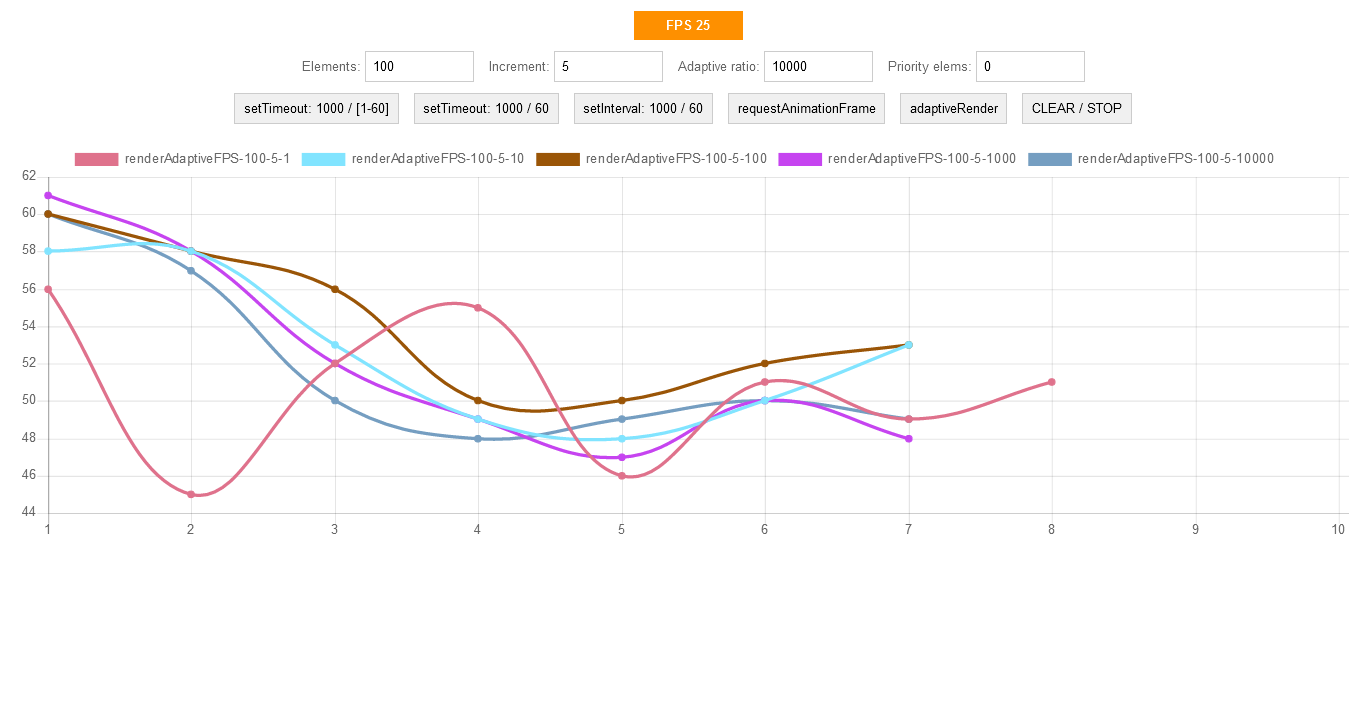Screen dimensions: 1365x702
Task: Click x-axis tick label 10
Action: point(1338,529)
